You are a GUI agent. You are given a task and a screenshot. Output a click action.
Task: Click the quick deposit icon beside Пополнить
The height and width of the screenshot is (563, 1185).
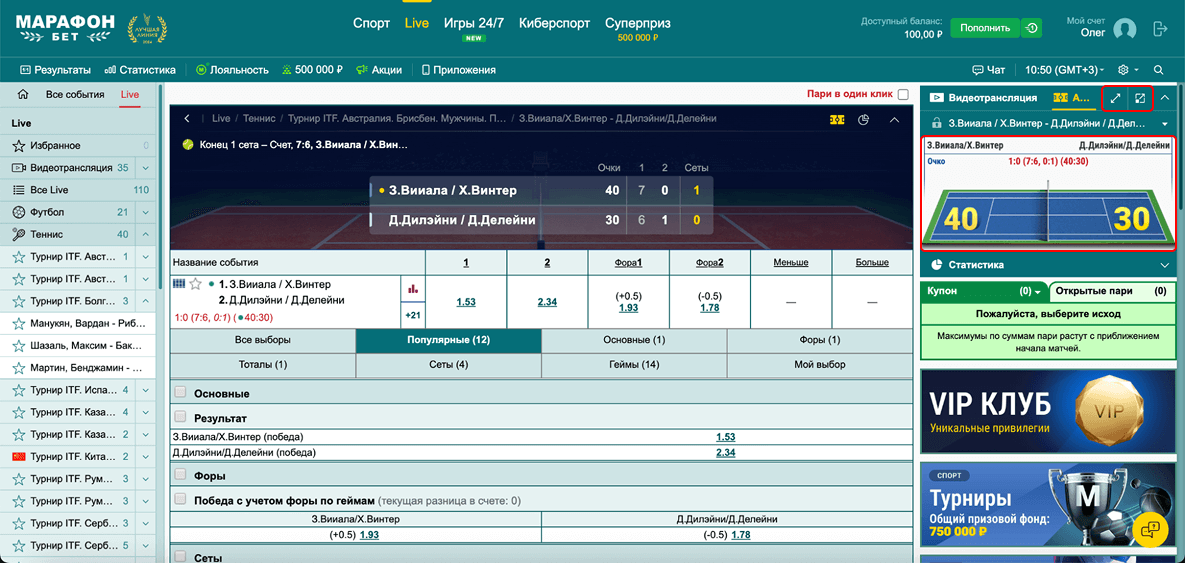click(1032, 28)
